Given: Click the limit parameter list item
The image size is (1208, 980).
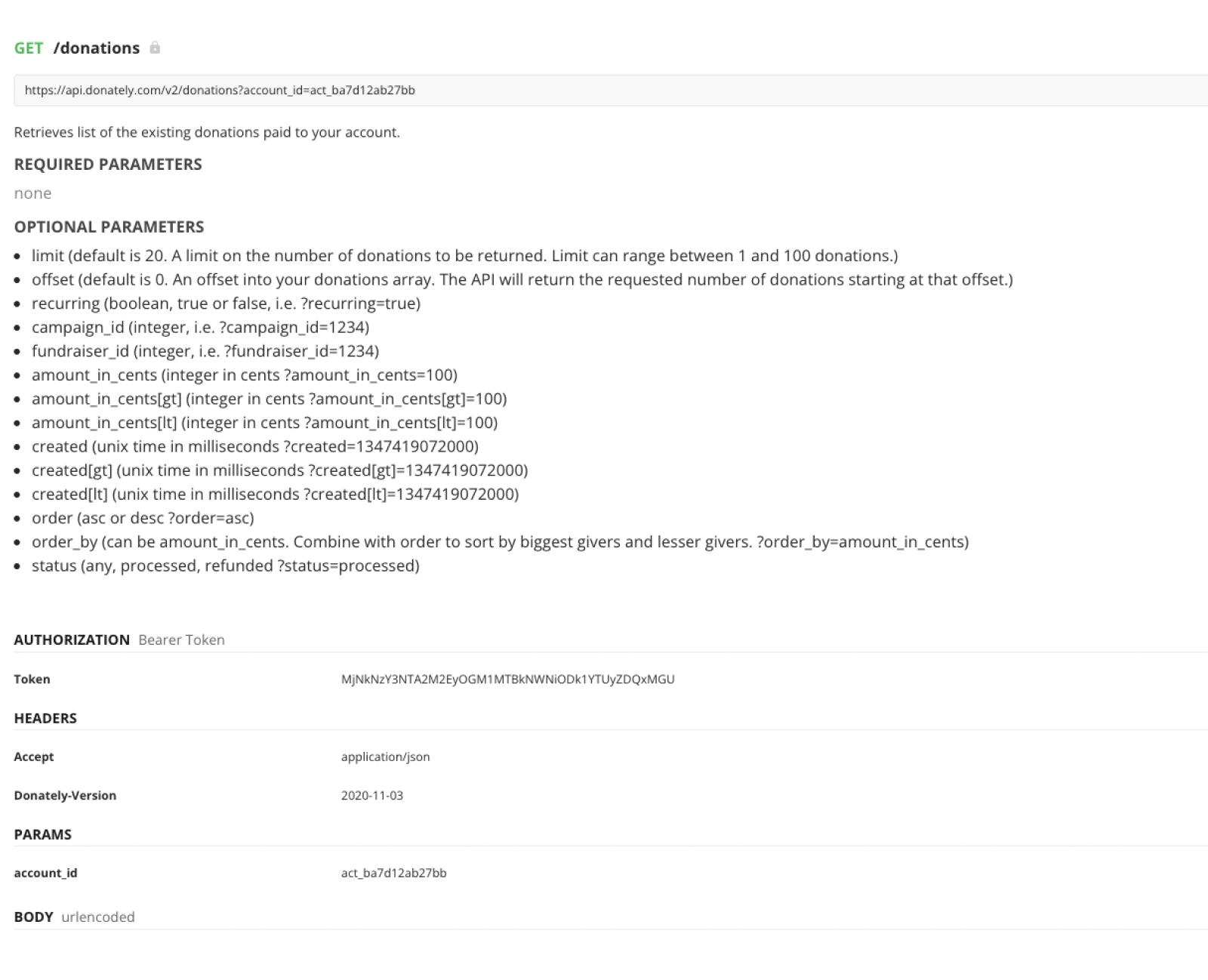Looking at the screenshot, I should click(x=464, y=256).
